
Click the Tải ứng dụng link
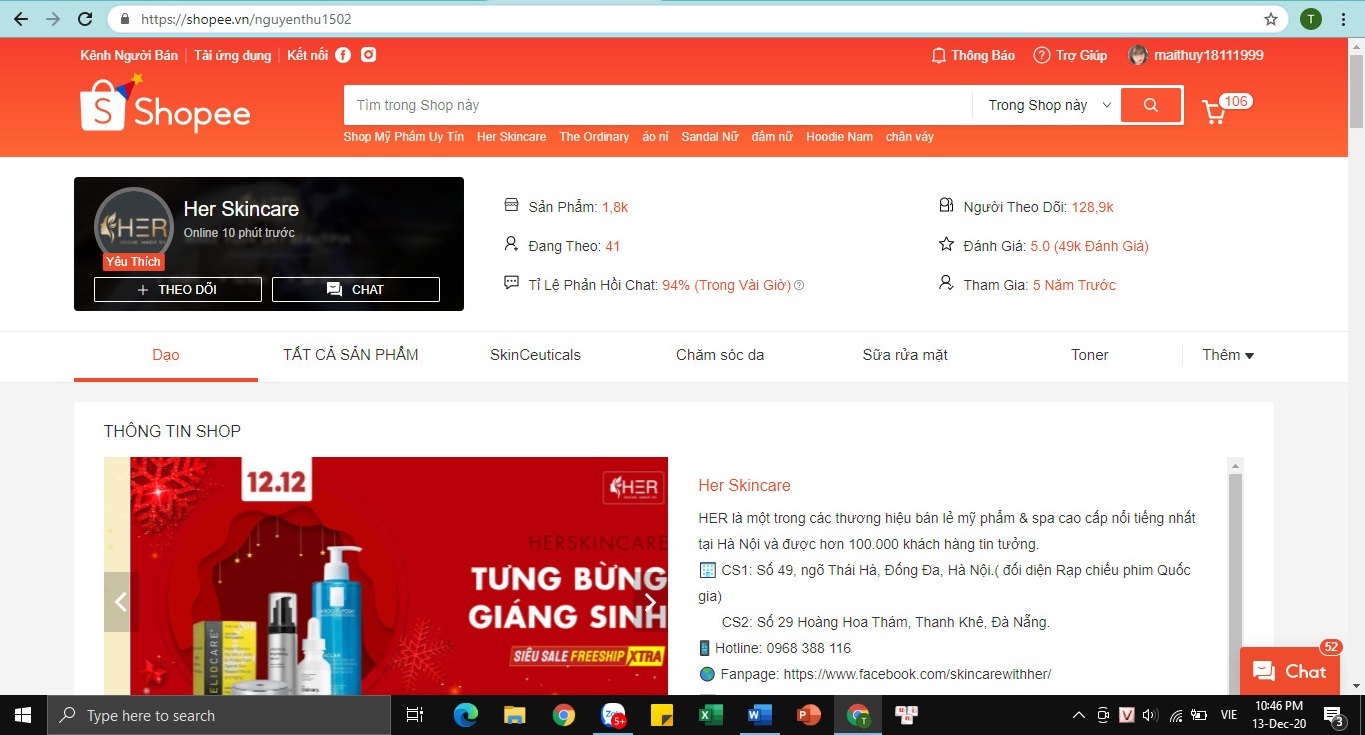tap(233, 55)
